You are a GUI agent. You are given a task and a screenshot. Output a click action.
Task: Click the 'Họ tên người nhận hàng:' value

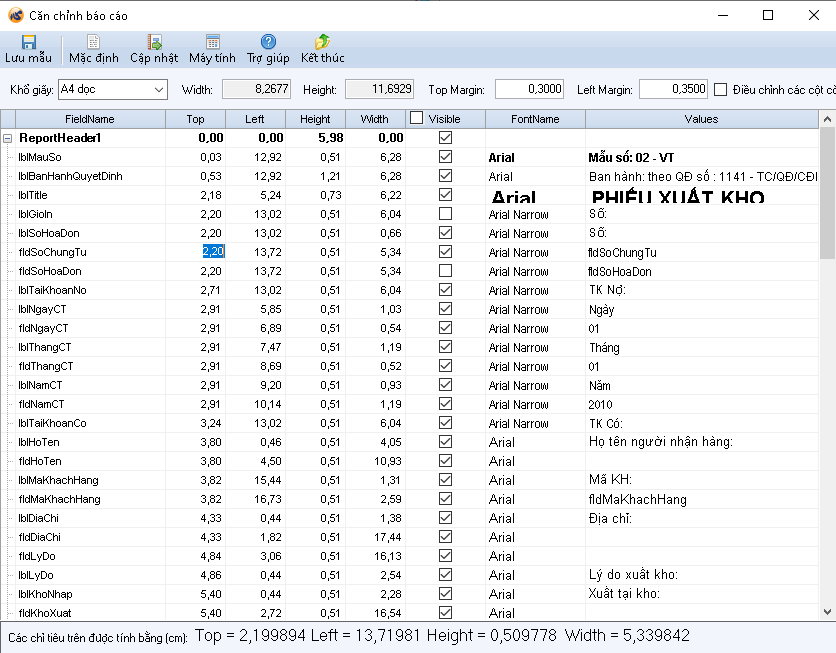(661, 442)
